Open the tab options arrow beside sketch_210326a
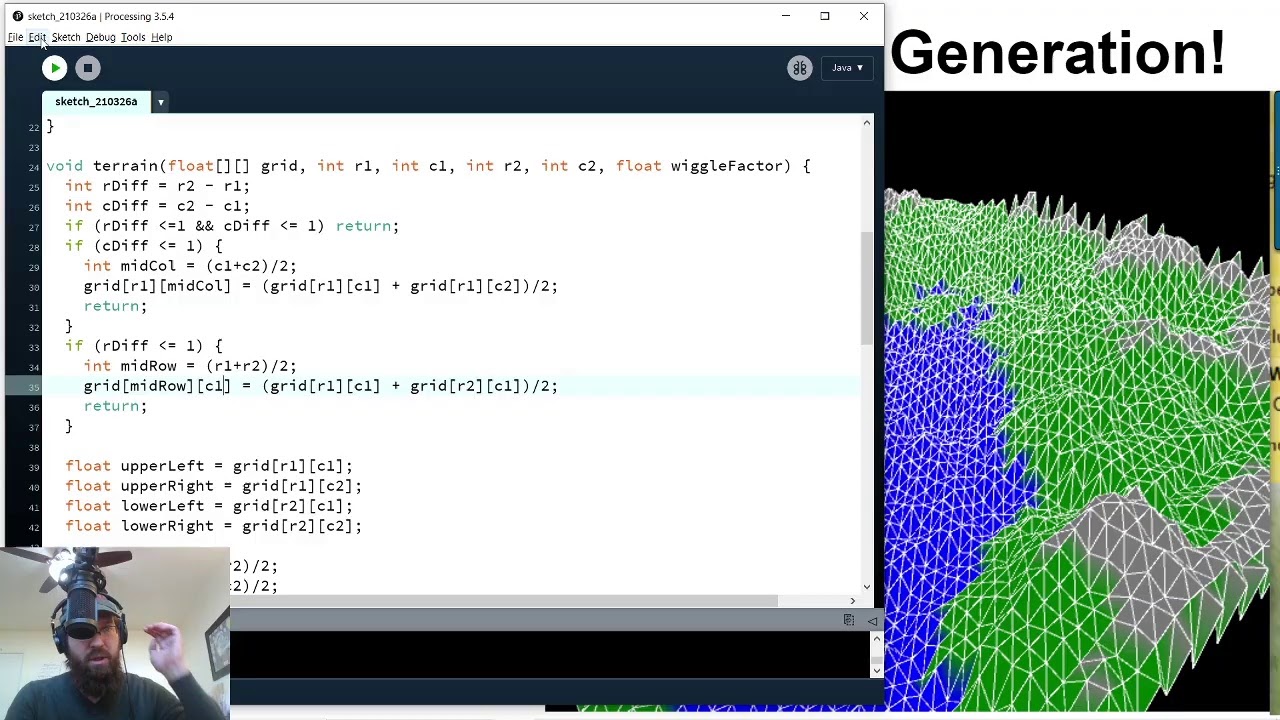Viewport: 1280px width, 720px height. pos(160,102)
